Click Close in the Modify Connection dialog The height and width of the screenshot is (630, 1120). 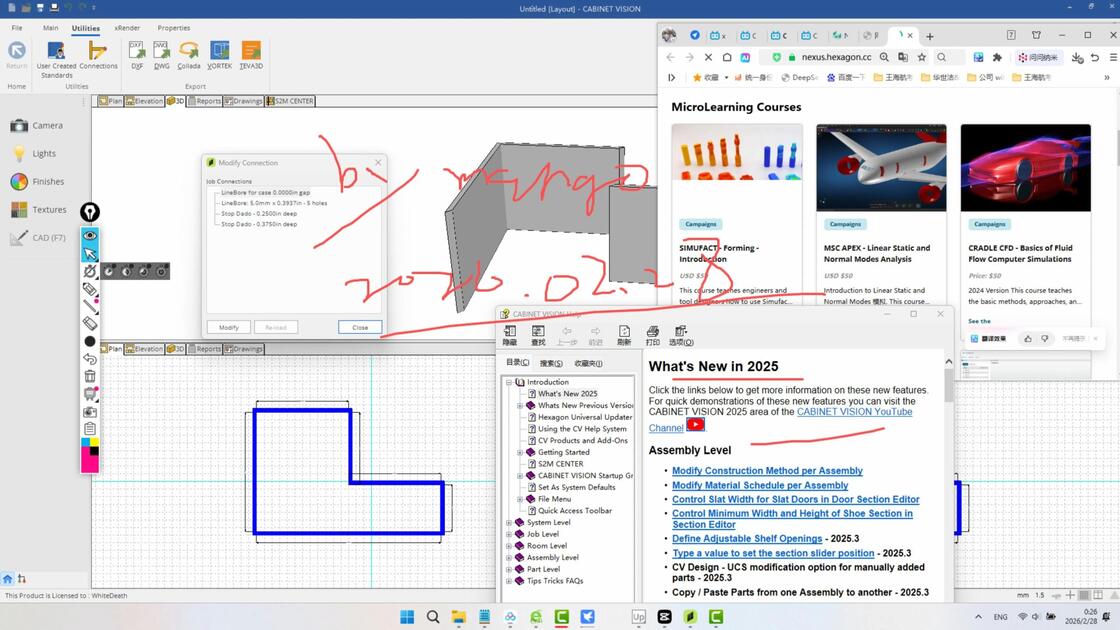(x=360, y=327)
